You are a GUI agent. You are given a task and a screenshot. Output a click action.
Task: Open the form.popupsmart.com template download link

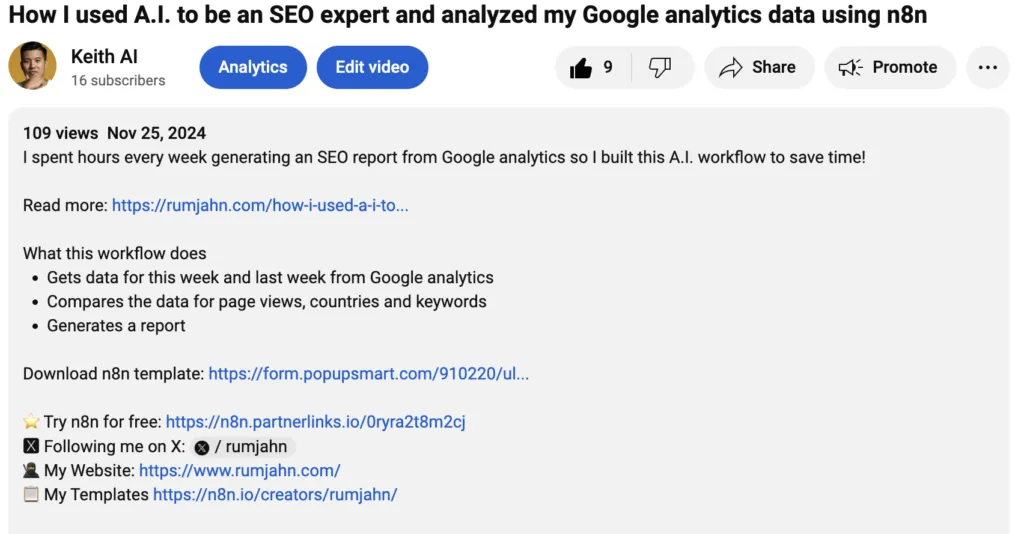point(369,374)
